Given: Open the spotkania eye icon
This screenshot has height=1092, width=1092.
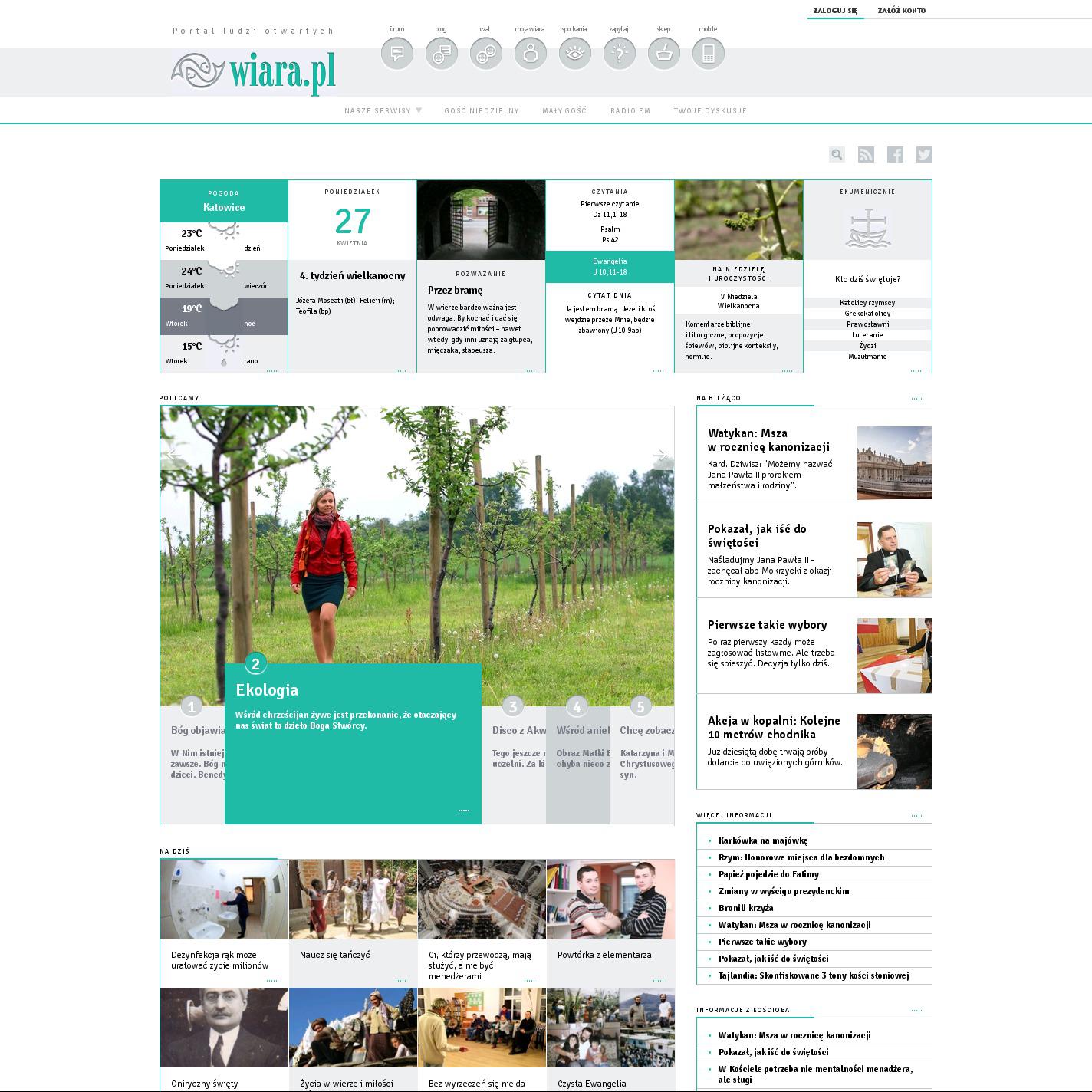Looking at the screenshot, I should 575,54.
